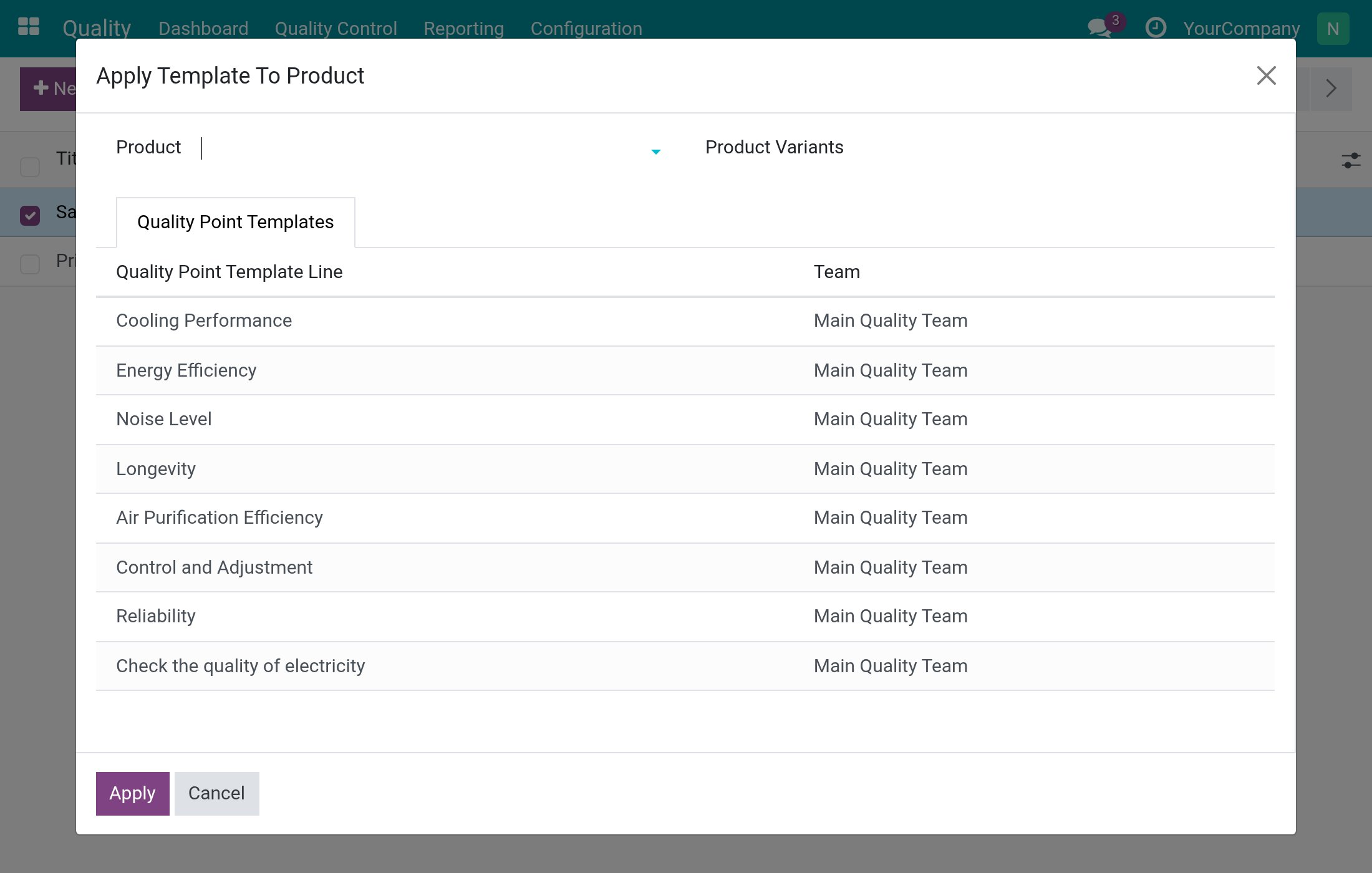Open the apps grid home menu icon
This screenshot has height=873, width=1372.
tap(29, 27)
